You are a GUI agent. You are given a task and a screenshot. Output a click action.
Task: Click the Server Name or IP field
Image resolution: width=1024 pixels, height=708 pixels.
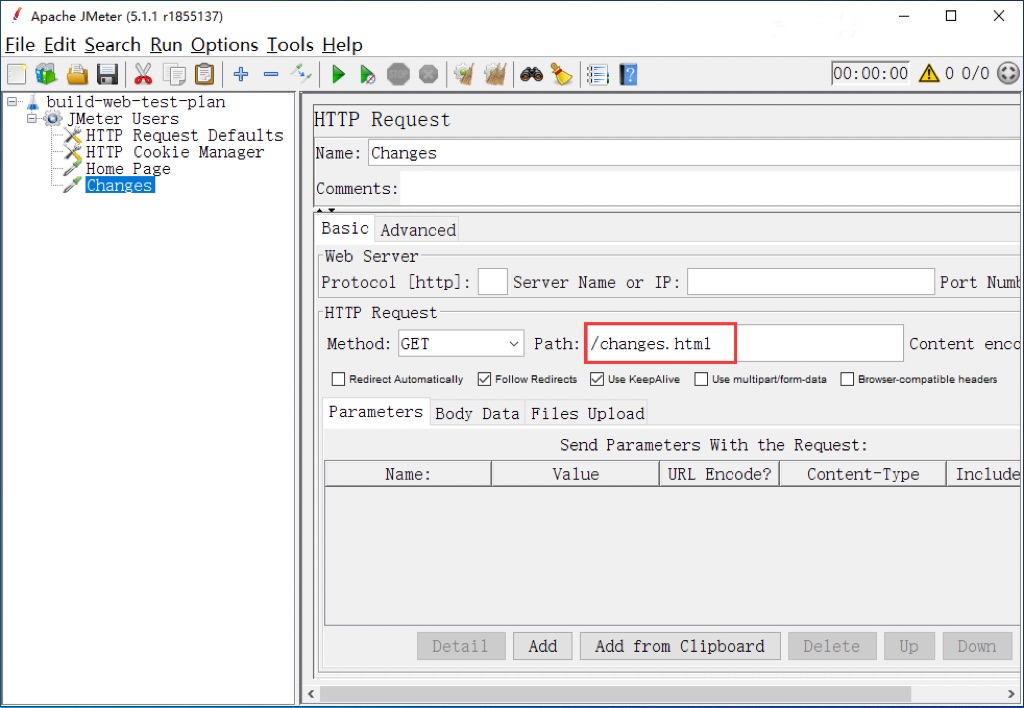tap(810, 282)
